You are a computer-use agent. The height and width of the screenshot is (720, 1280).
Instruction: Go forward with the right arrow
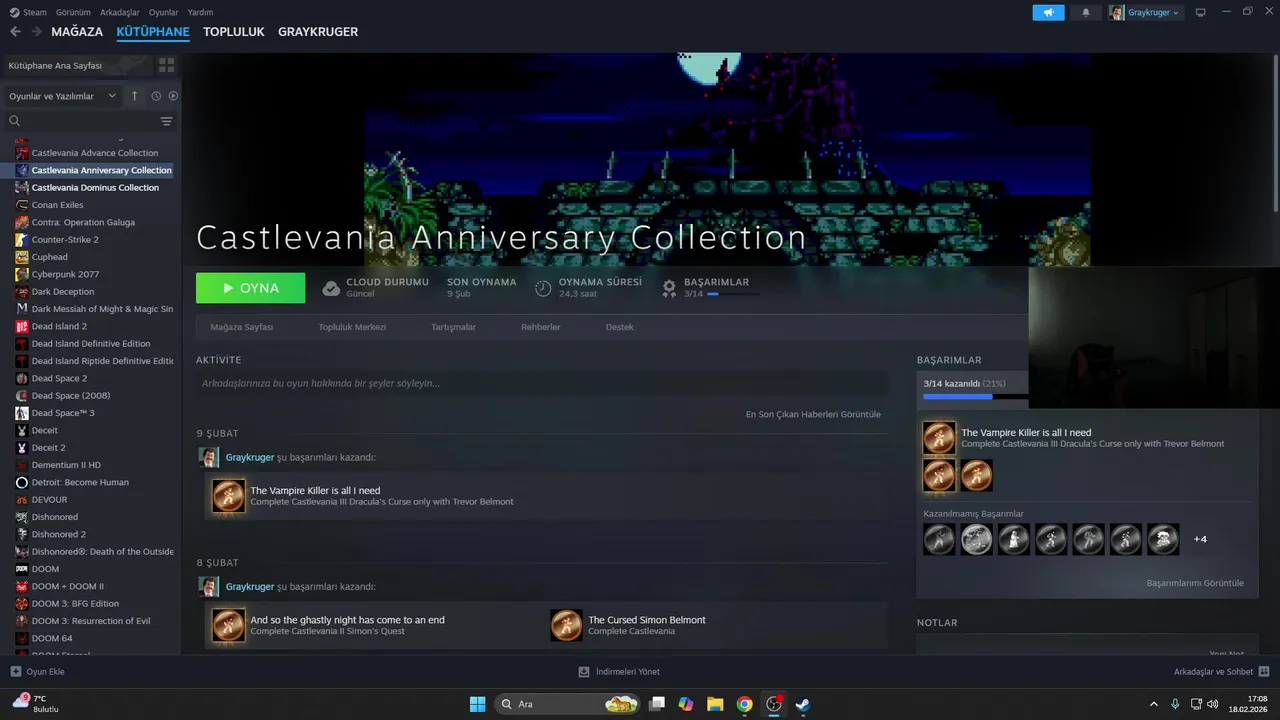tap(37, 32)
